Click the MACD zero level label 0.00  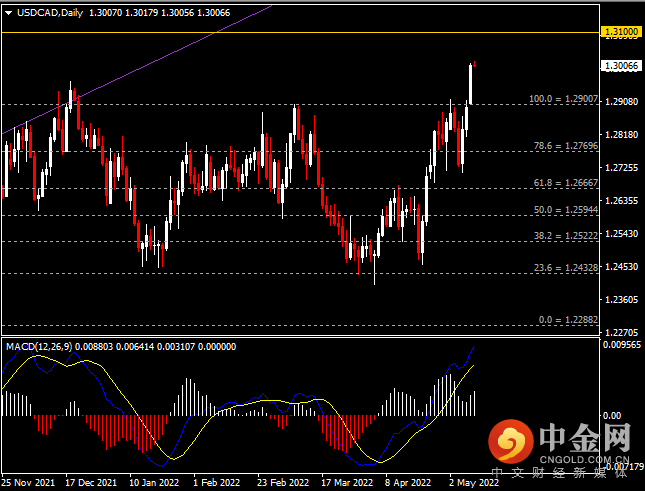click(x=612, y=416)
